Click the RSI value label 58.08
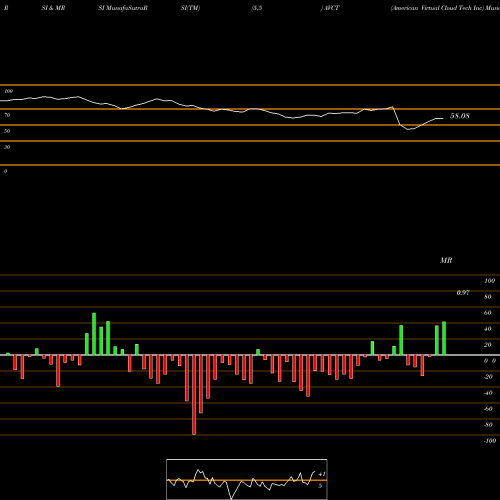500x500 pixels. click(460, 116)
